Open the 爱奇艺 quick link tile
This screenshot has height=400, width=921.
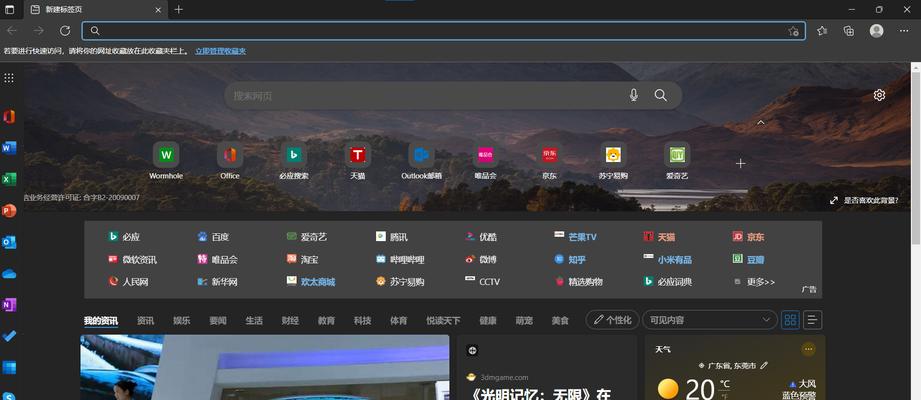coord(677,161)
